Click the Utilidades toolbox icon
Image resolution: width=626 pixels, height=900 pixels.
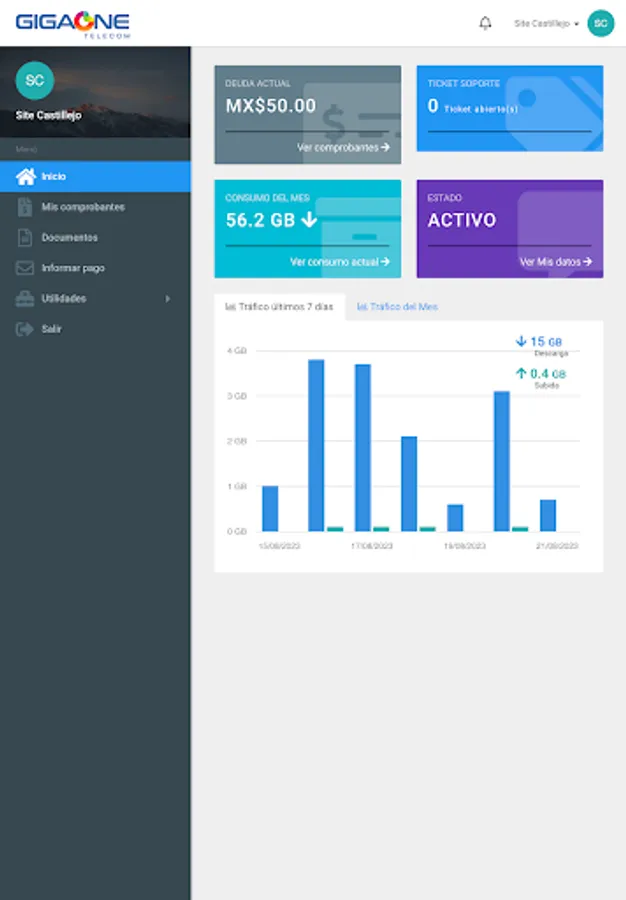pos(25,298)
